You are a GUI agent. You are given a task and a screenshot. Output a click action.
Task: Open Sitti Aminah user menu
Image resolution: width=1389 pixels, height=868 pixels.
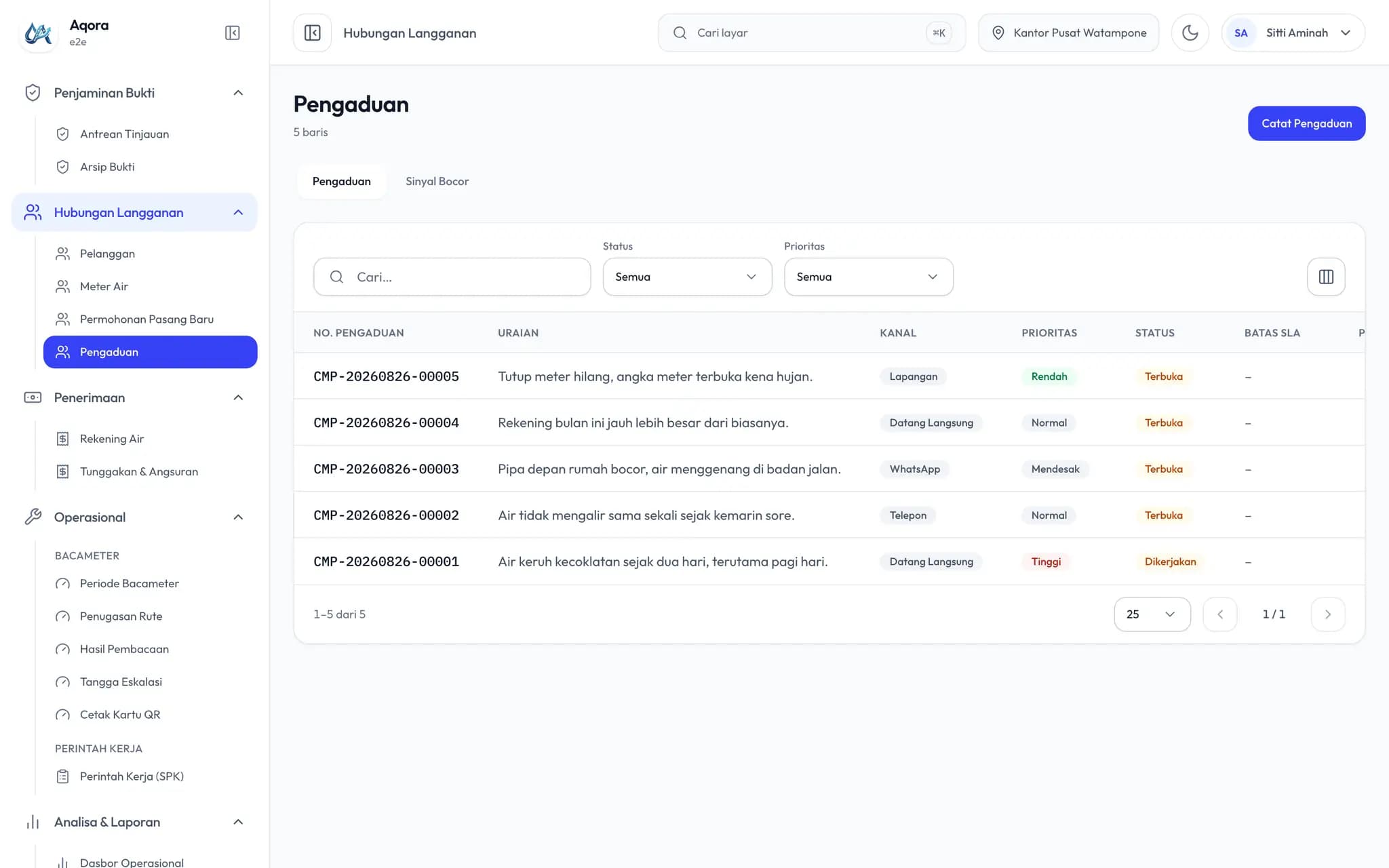tap(1293, 33)
